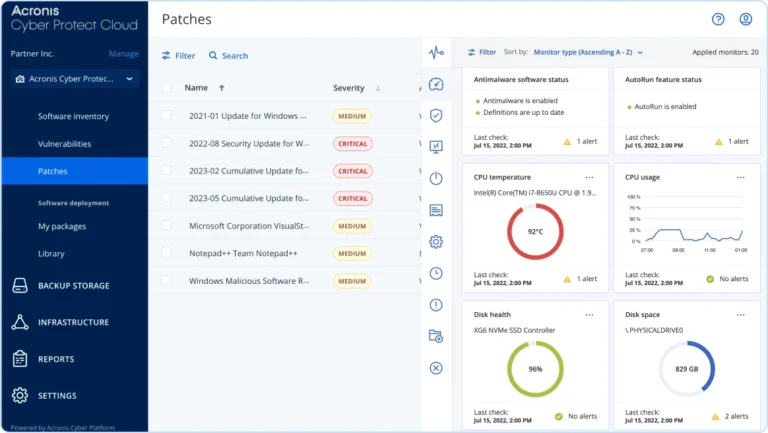Select the shield protection icon
The width and height of the screenshot is (768, 433).
pyautogui.click(x=436, y=116)
